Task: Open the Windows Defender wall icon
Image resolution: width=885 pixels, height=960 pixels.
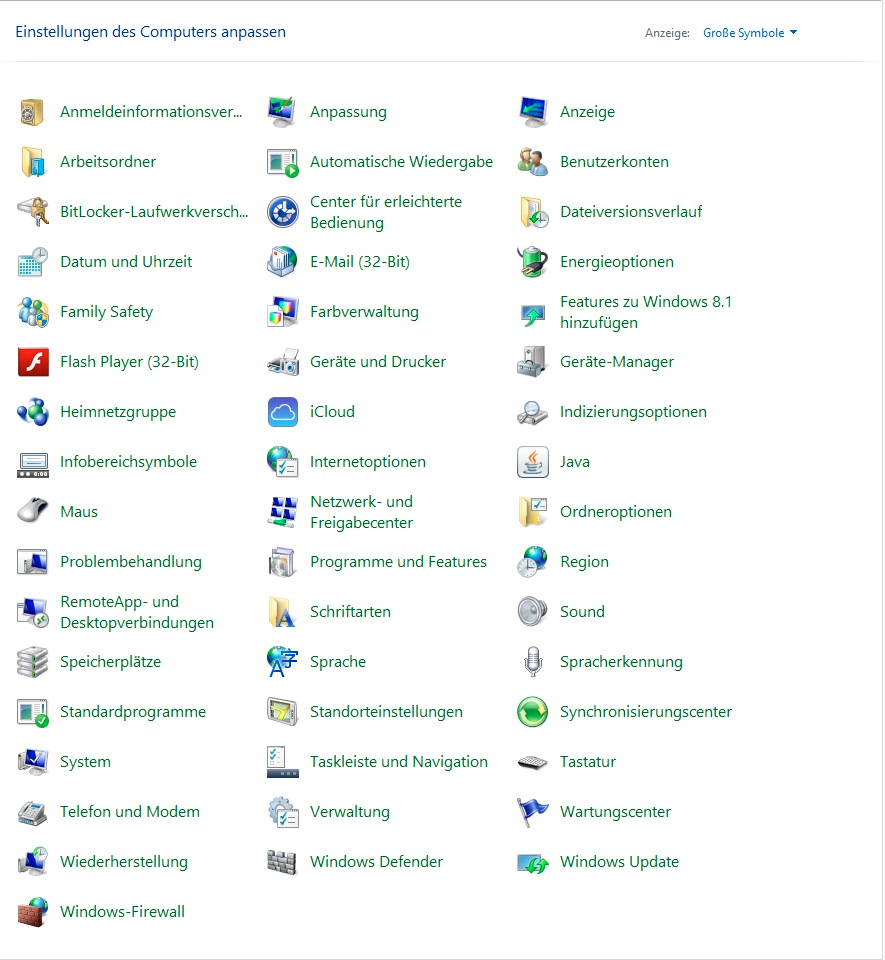Action: pyautogui.click(x=282, y=862)
